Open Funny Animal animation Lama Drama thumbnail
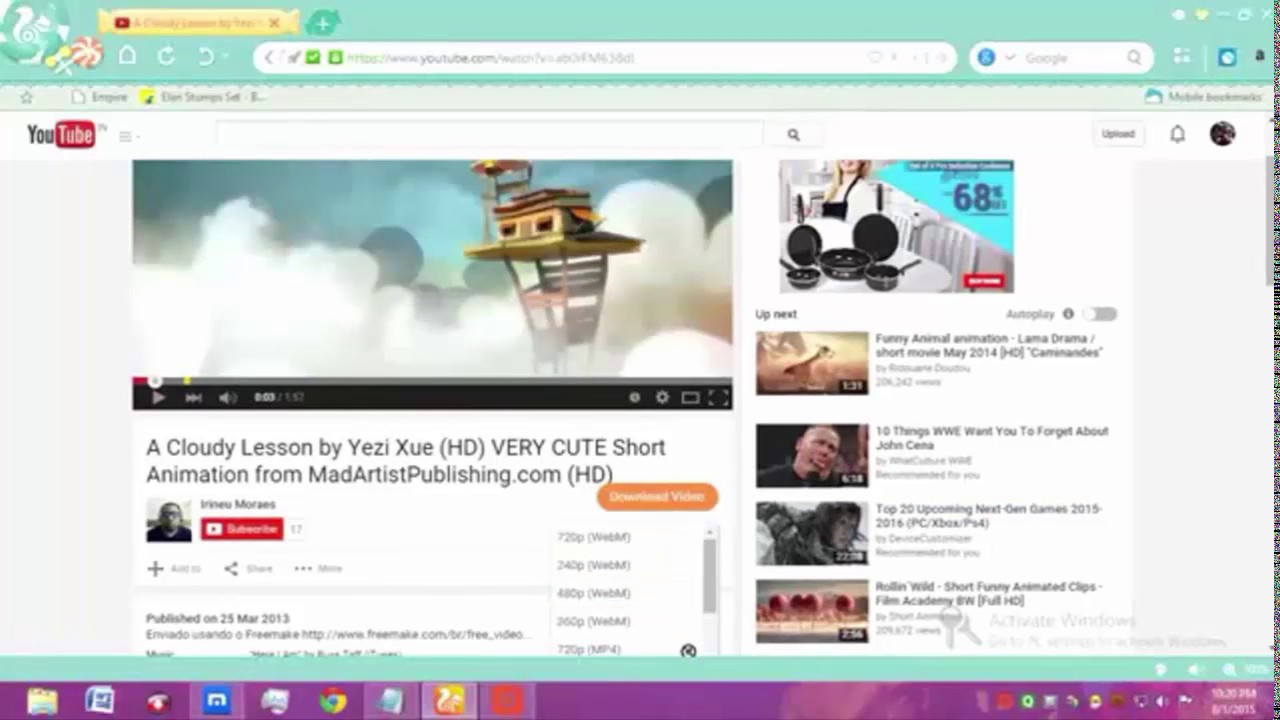 (x=812, y=363)
